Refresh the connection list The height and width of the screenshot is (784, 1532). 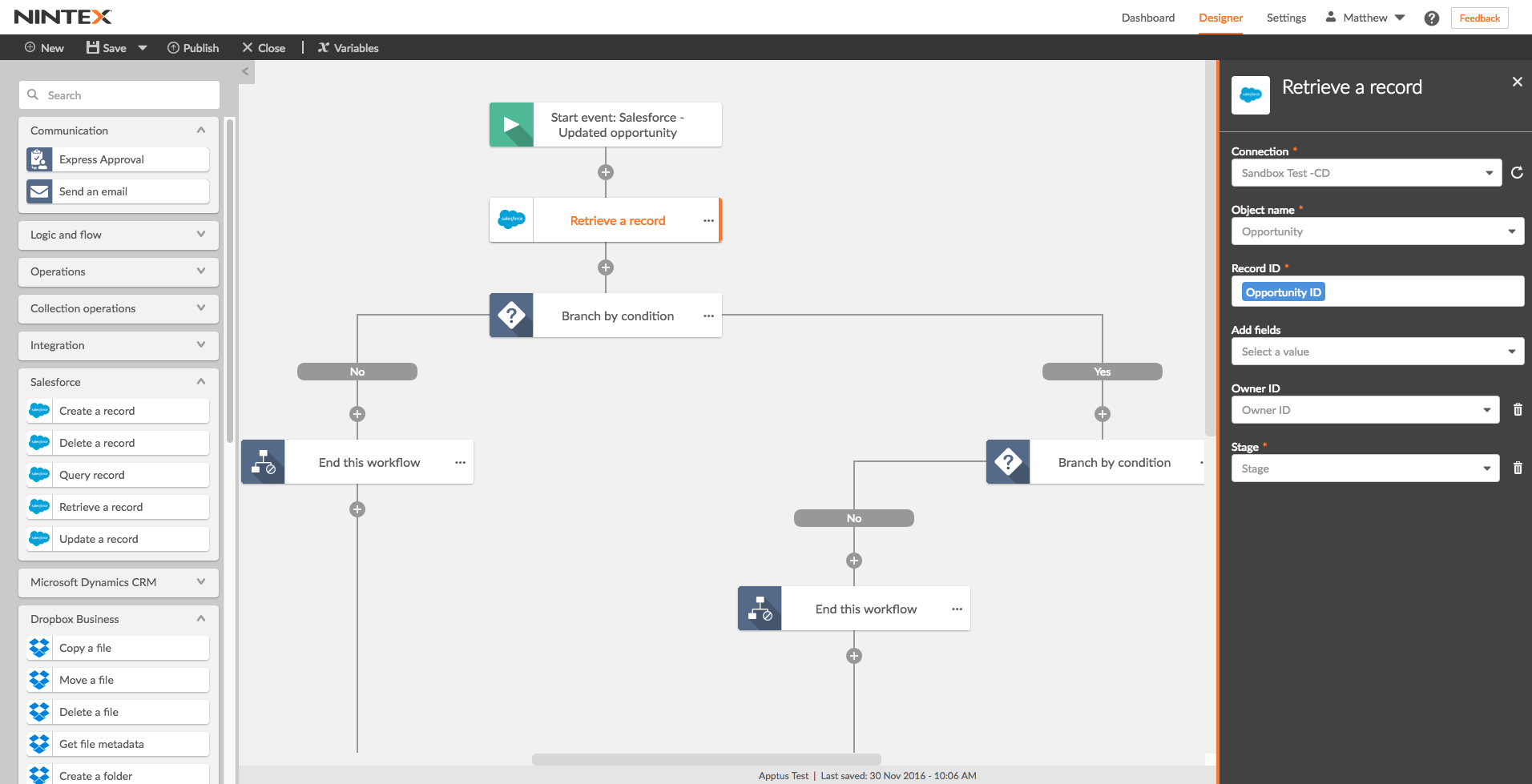(1517, 173)
